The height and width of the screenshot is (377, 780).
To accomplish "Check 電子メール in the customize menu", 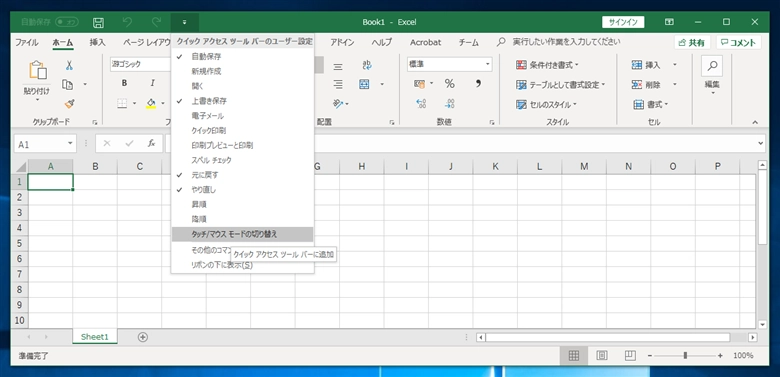I will (x=242, y=116).
